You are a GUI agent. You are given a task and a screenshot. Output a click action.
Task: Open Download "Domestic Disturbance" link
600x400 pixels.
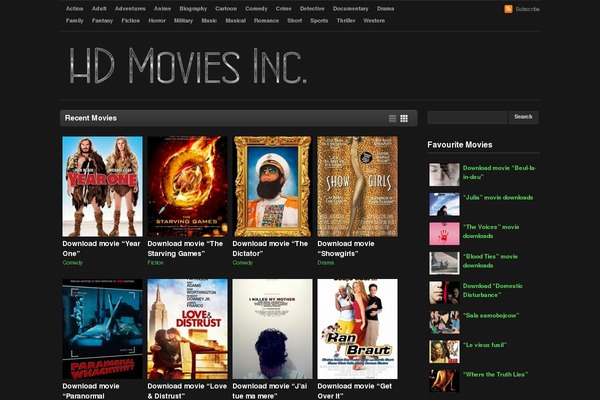point(492,290)
